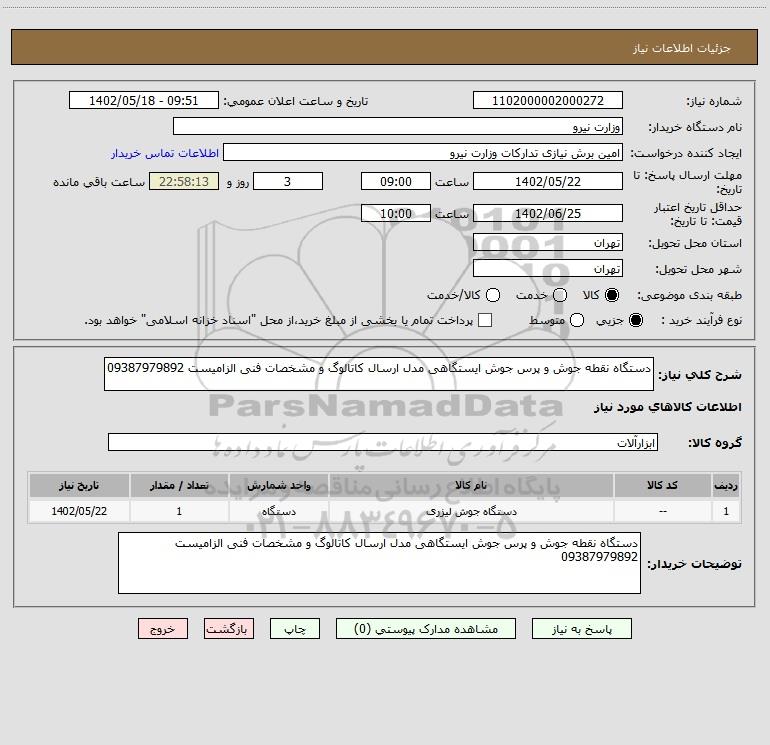Click تعداد / مقدار column header
The height and width of the screenshot is (745, 770).
(179, 485)
